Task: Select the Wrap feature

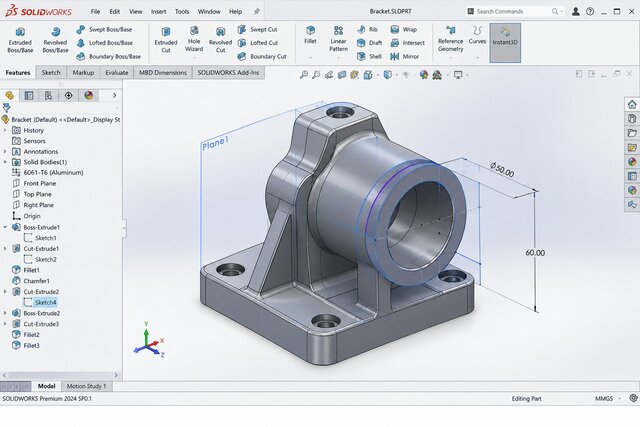Action: pyautogui.click(x=404, y=29)
